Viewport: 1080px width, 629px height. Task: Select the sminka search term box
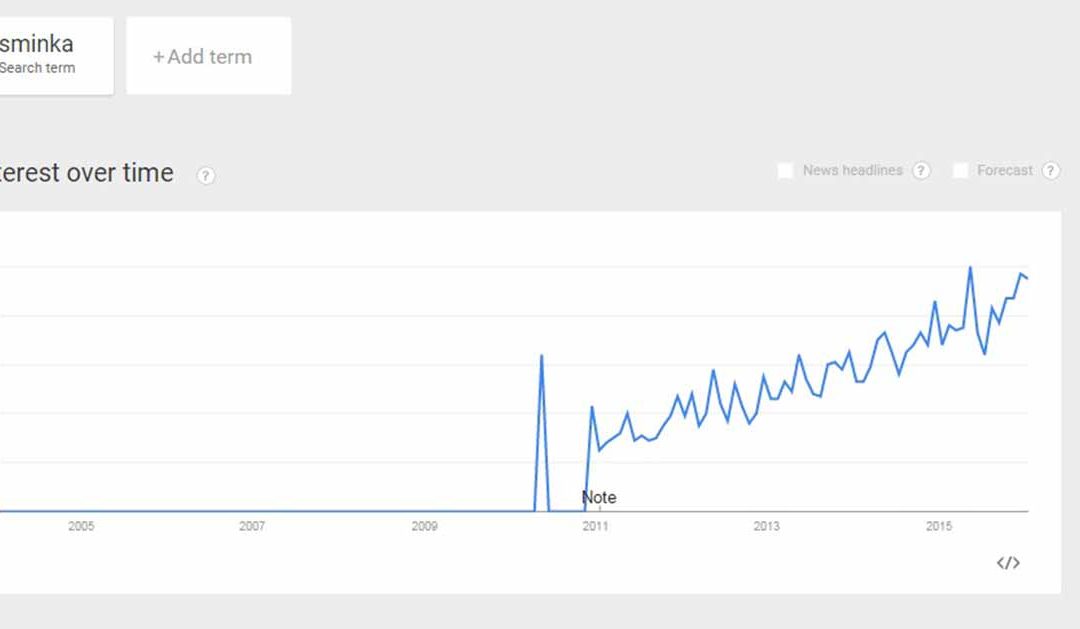pos(50,56)
